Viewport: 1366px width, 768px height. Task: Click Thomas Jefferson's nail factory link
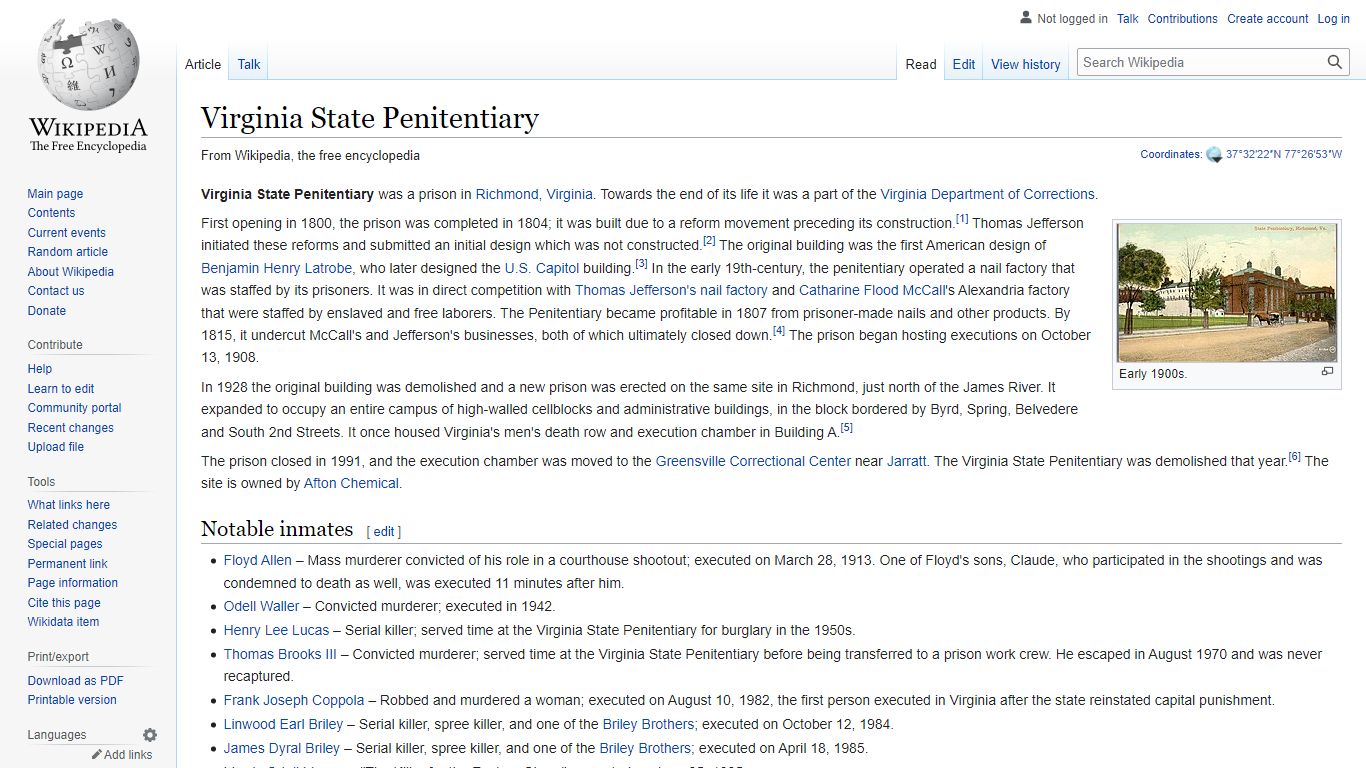tap(671, 290)
